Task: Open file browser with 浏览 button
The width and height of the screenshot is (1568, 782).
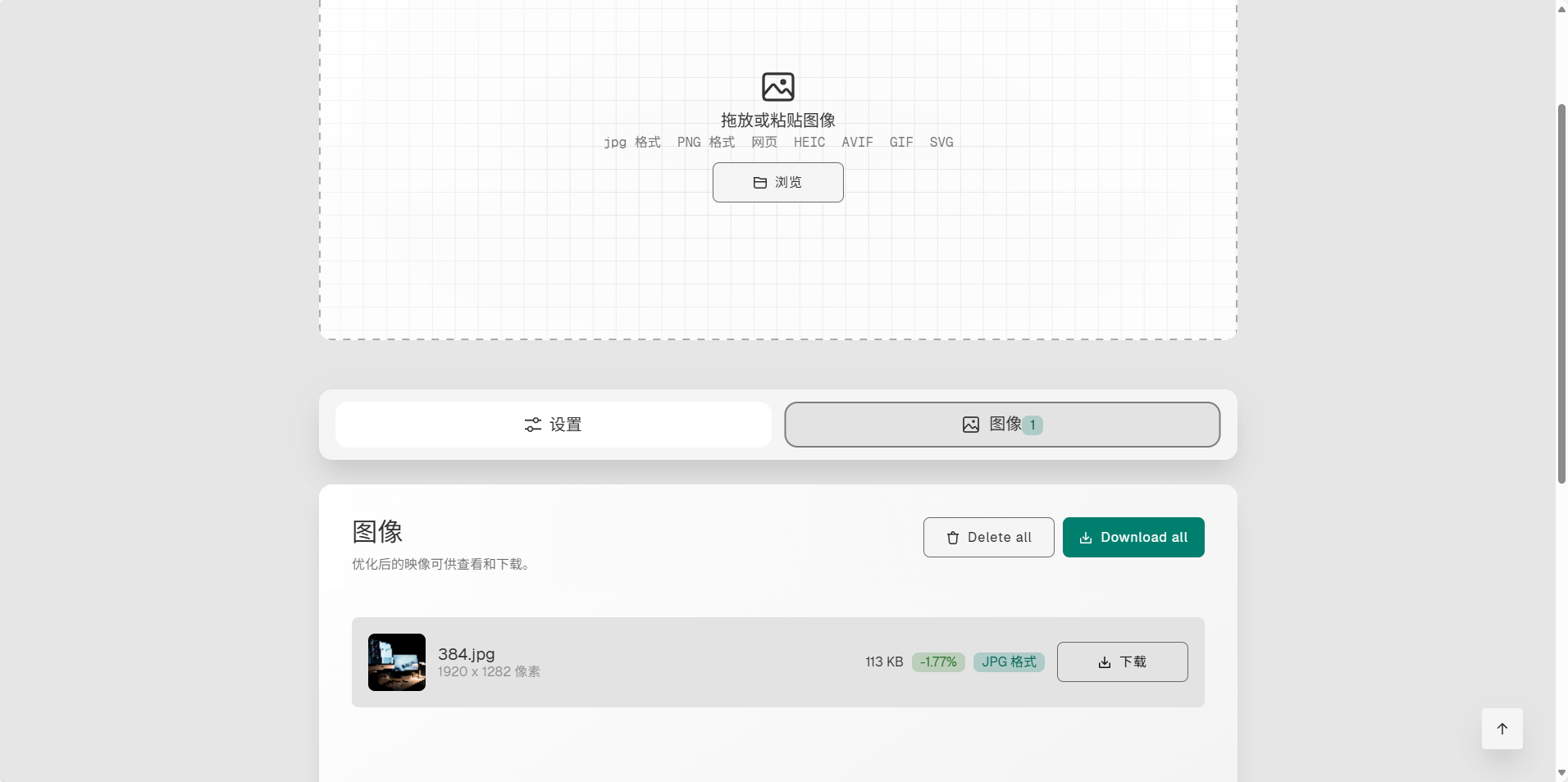Action: 777,182
